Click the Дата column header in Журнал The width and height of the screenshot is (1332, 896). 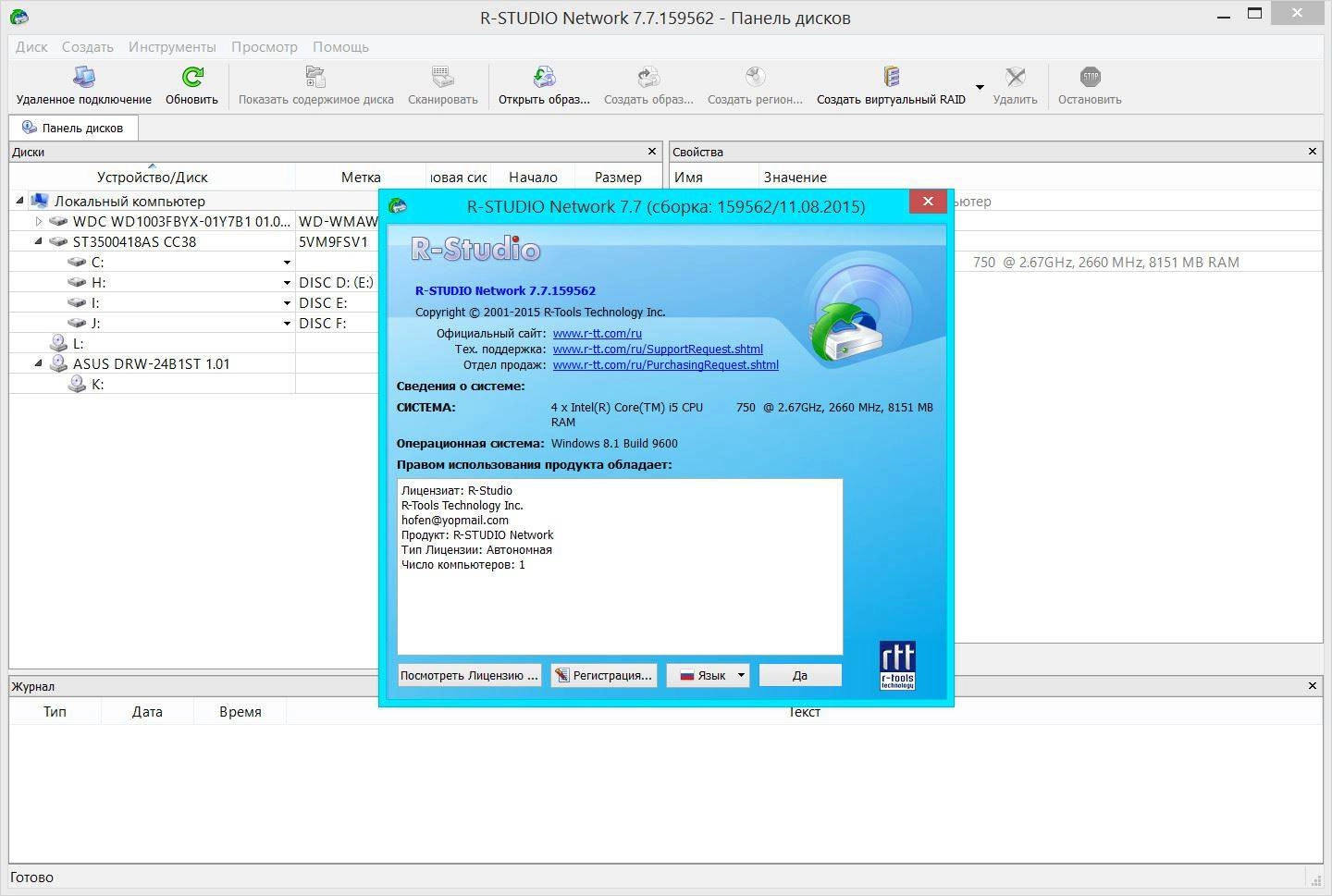point(147,711)
